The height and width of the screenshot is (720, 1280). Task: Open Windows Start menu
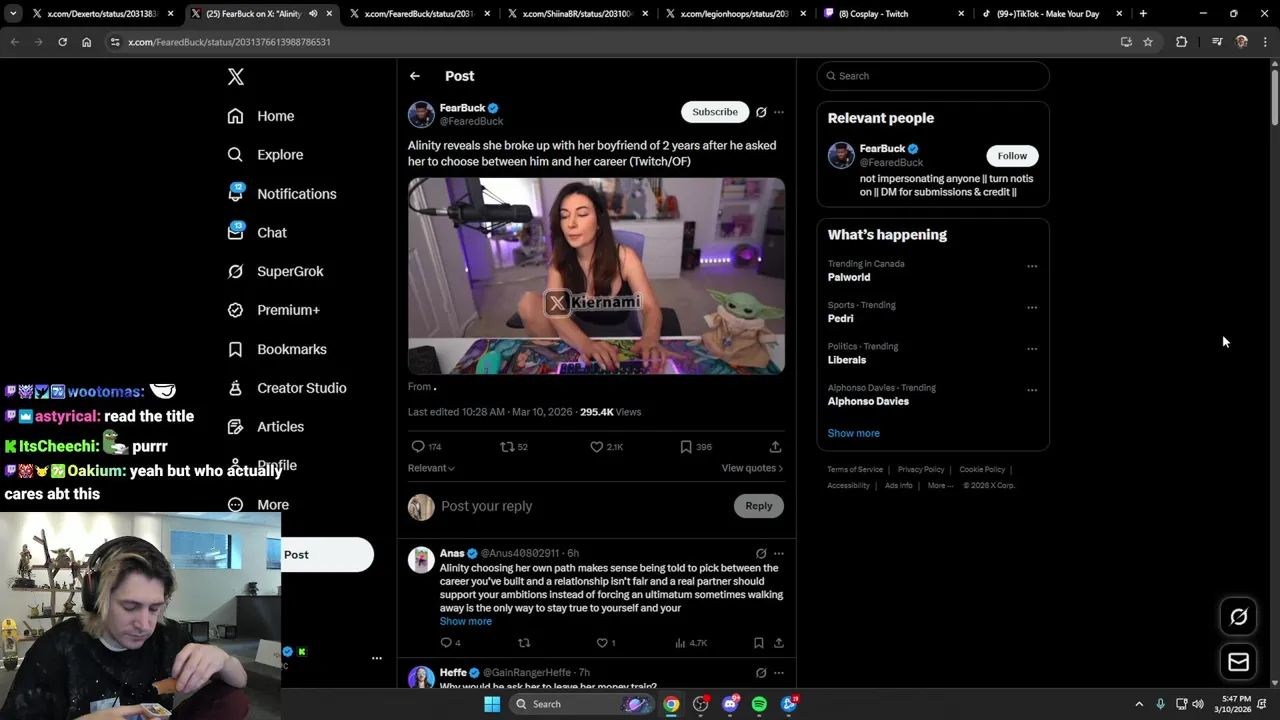click(x=491, y=704)
